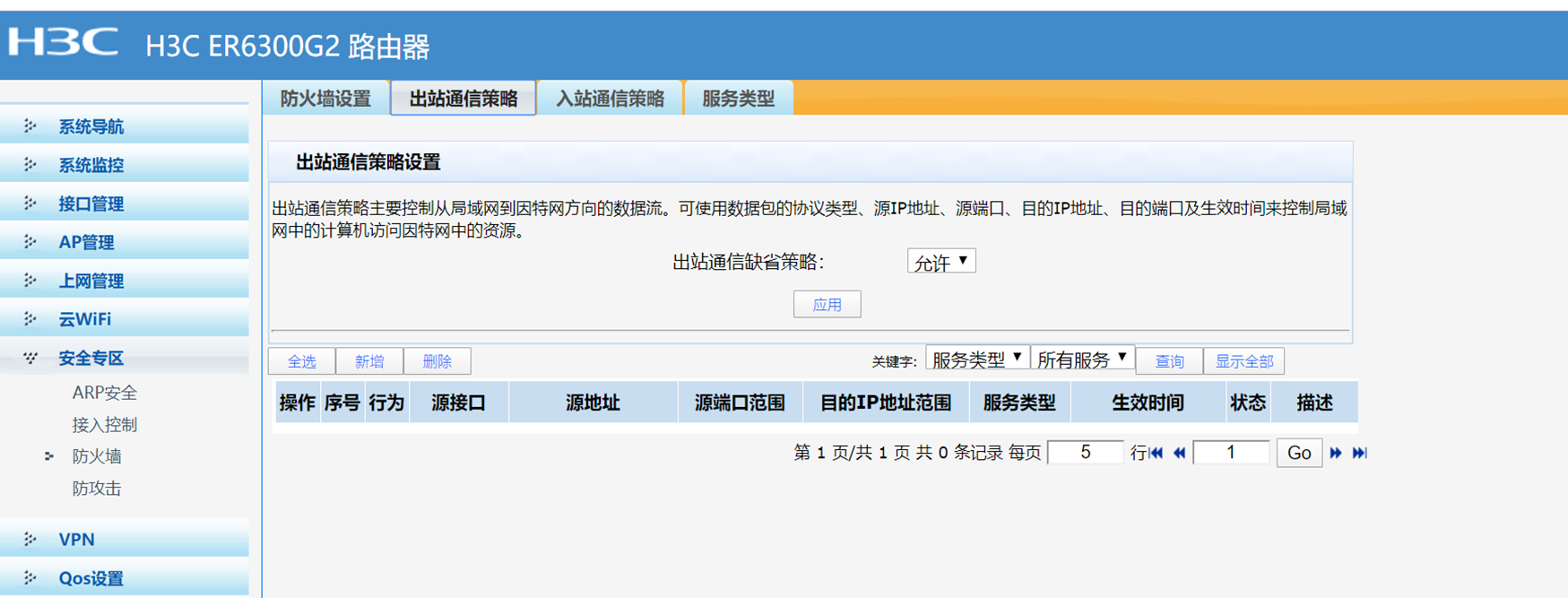Expand the Qos设置 menu arrow icon
Image resolution: width=1568 pixels, height=598 pixels.
tap(30, 577)
